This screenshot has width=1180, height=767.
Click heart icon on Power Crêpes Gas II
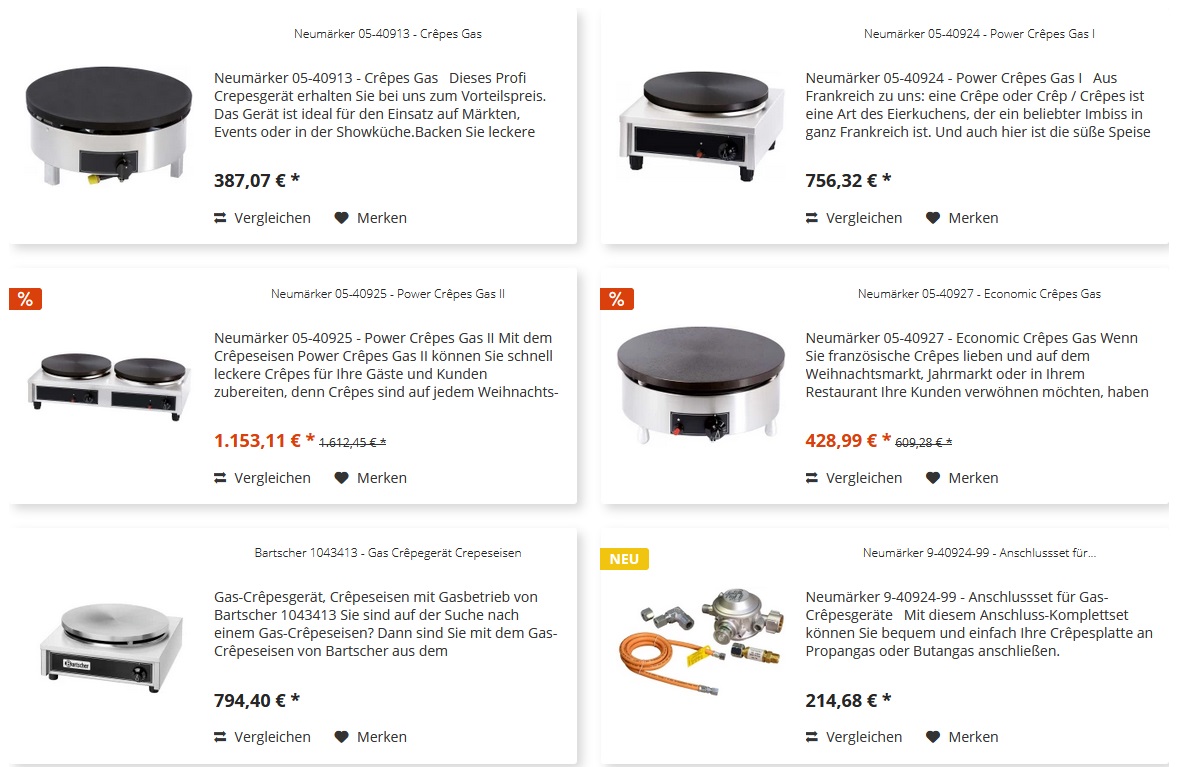pos(341,478)
